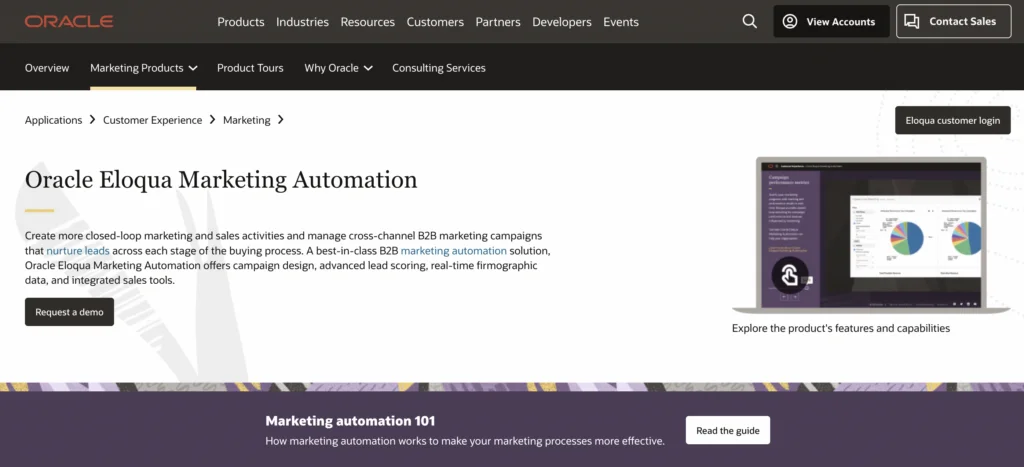Open the laptop product tour thumbnail

pos(871,236)
